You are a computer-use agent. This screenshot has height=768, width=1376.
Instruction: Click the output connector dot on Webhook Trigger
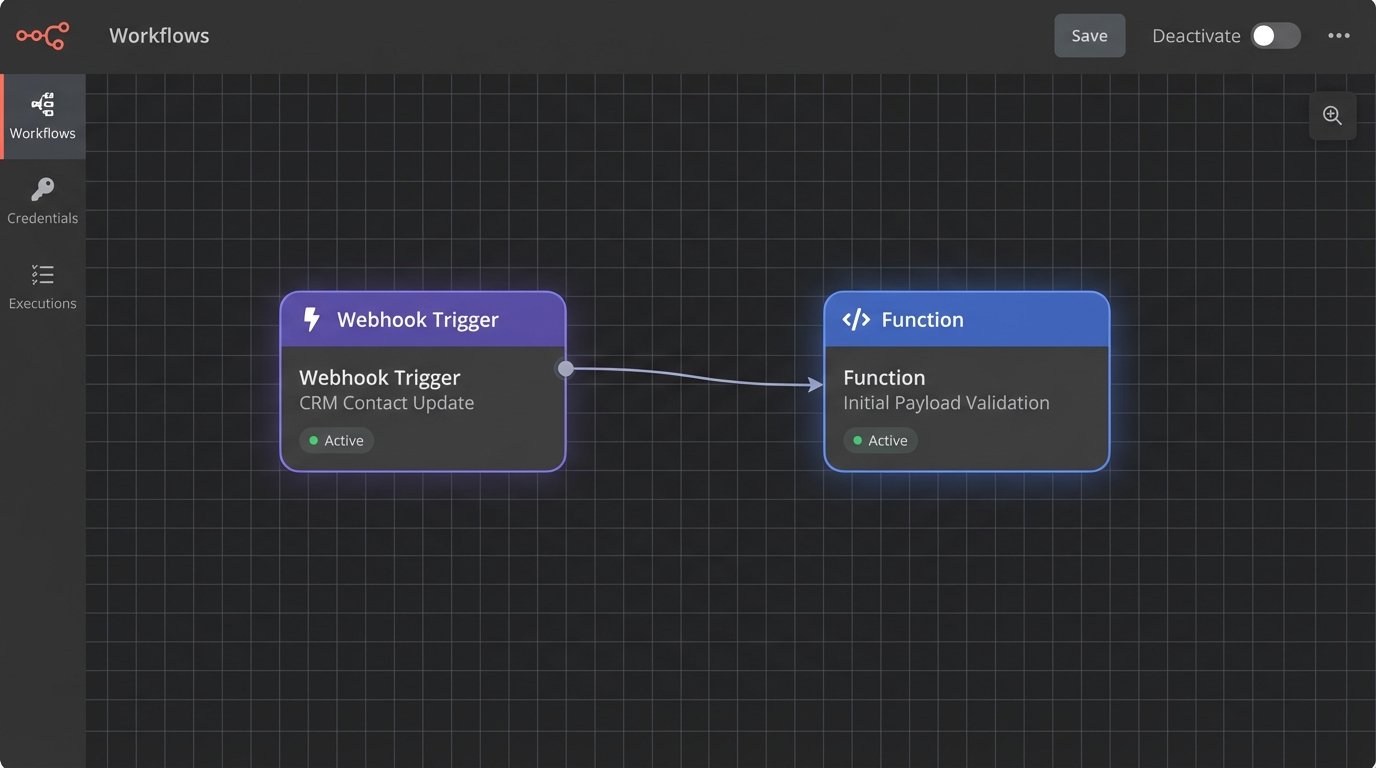(x=565, y=368)
